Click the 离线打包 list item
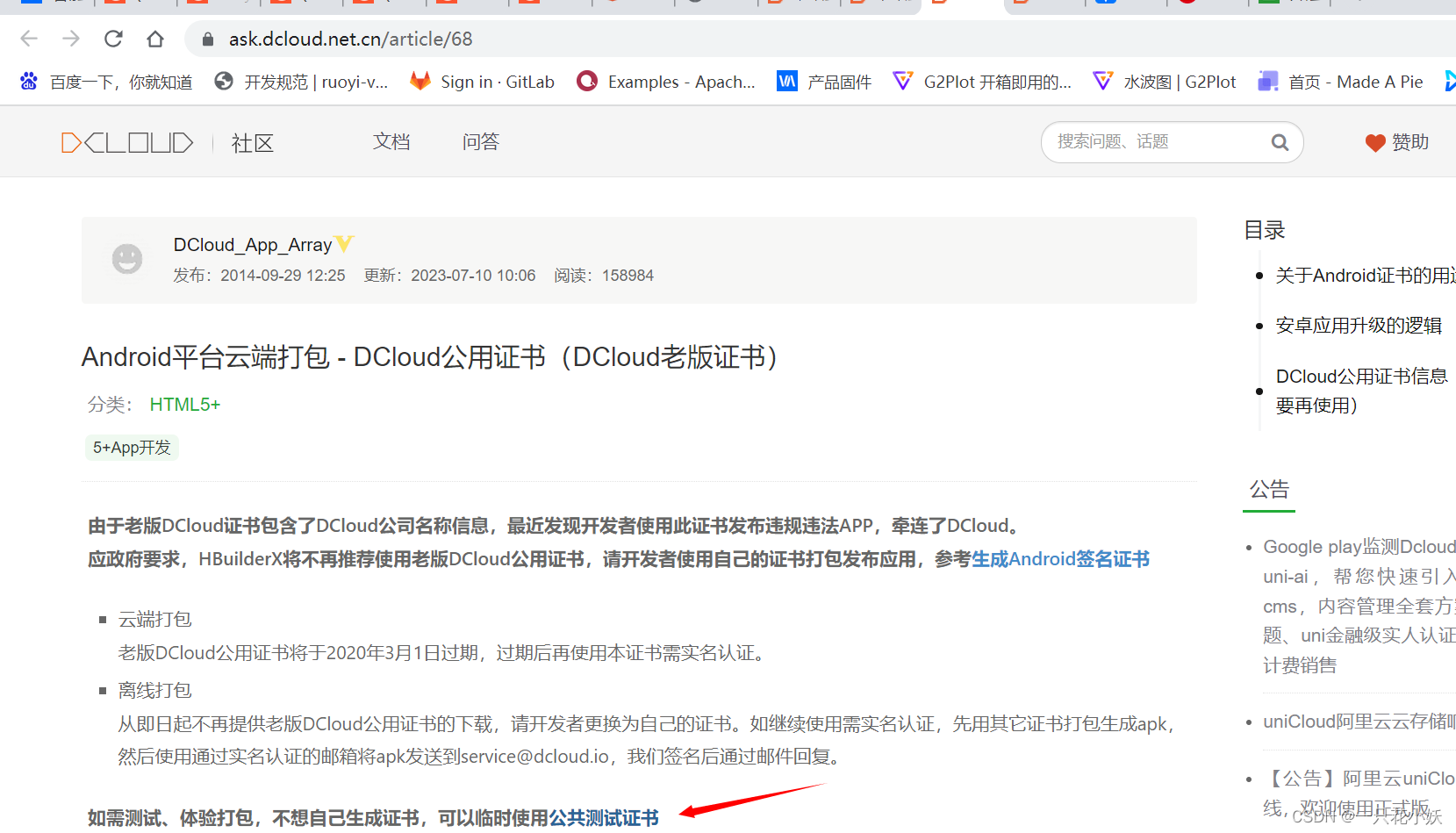Viewport: 1456px width, 833px height. pyautogui.click(x=155, y=691)
